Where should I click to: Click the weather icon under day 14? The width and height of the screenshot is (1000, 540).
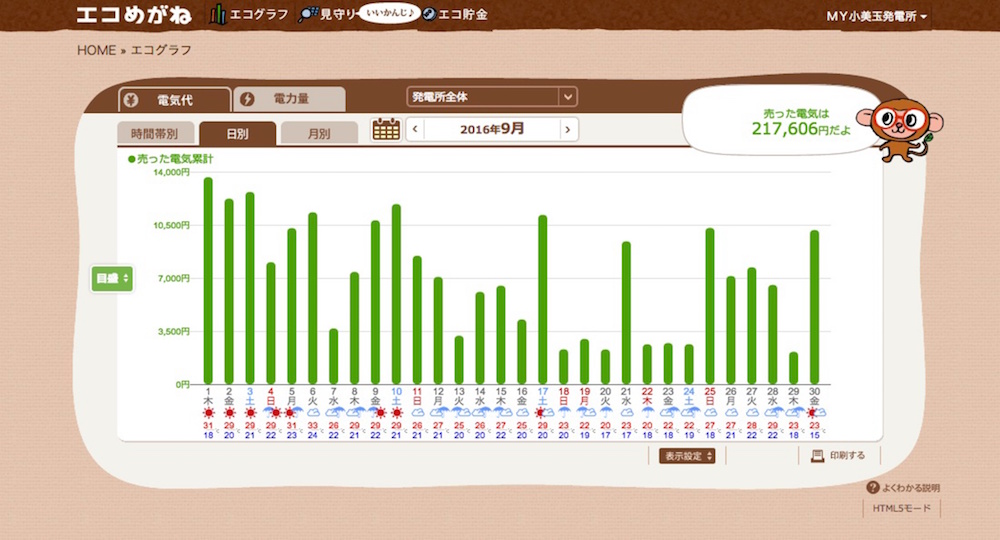pos(481,413)
